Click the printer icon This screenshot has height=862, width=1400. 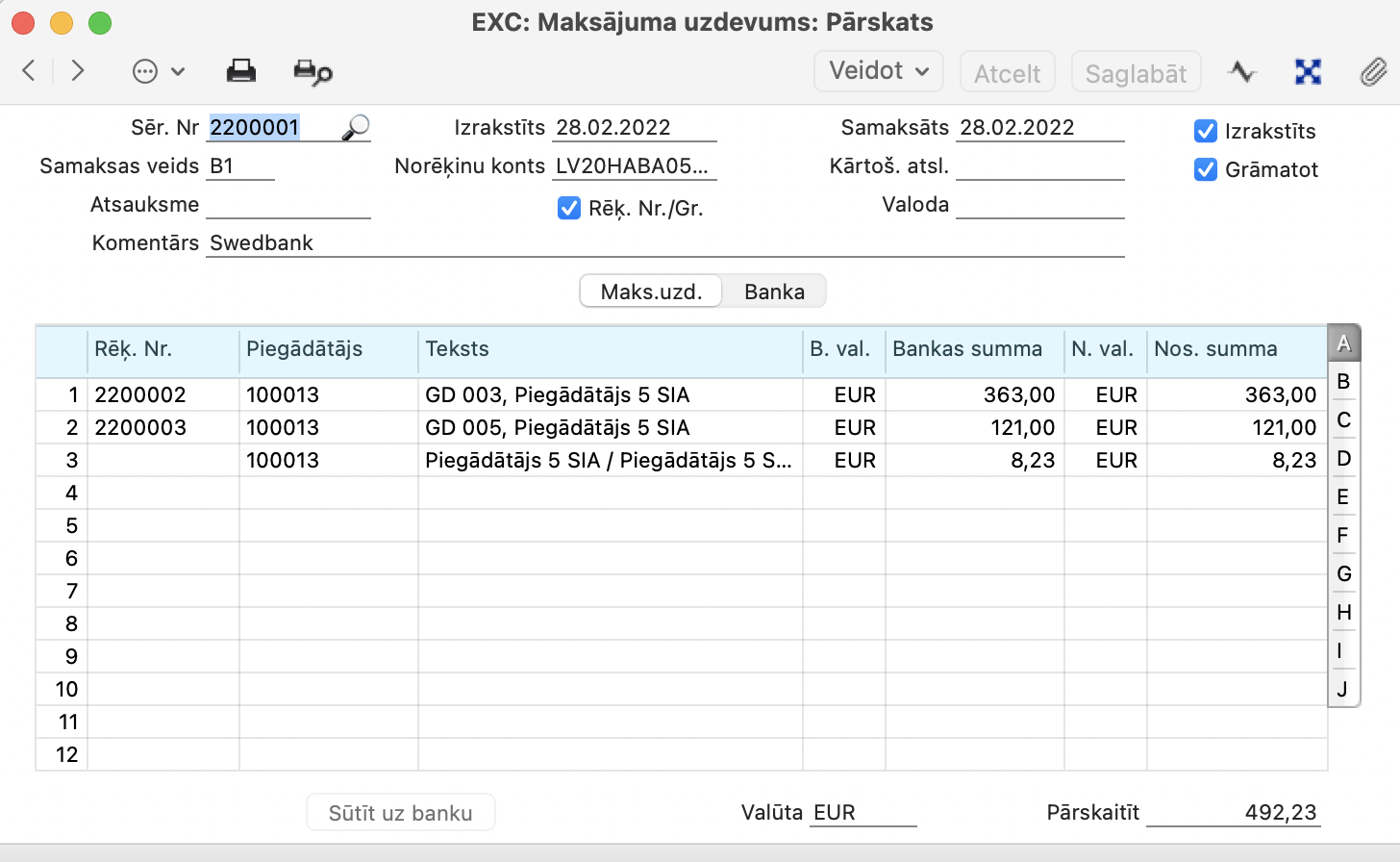pyautogui.click(x=240, y=71)
